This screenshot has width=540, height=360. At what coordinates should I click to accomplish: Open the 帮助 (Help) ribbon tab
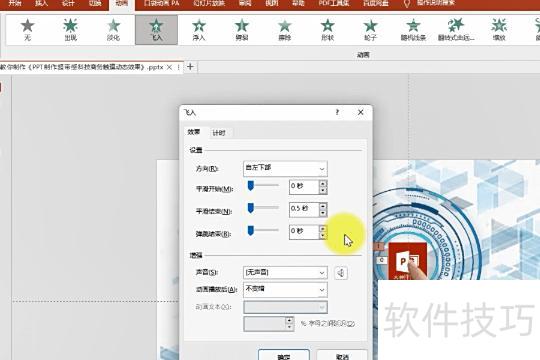point(298,3)
